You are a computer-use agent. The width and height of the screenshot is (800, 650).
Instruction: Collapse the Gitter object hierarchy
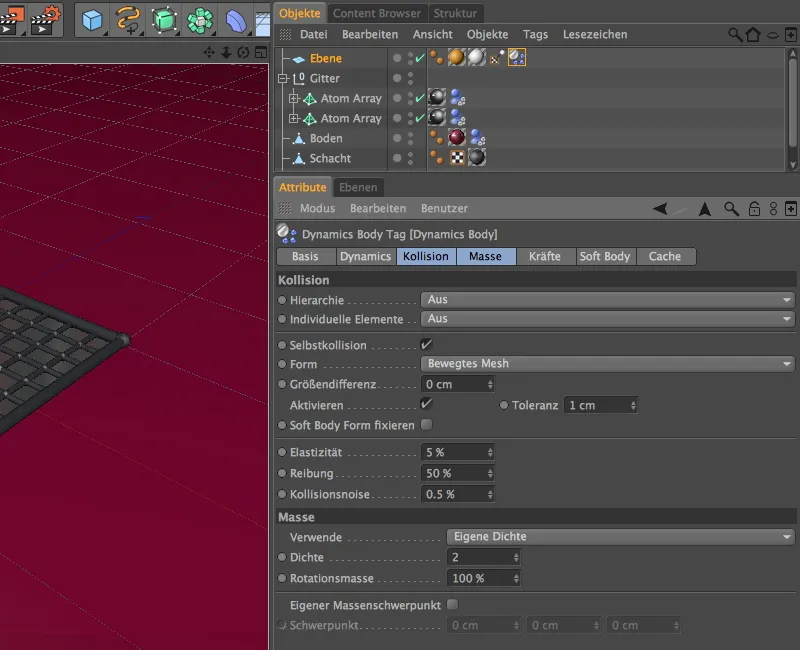click(283, 79)
